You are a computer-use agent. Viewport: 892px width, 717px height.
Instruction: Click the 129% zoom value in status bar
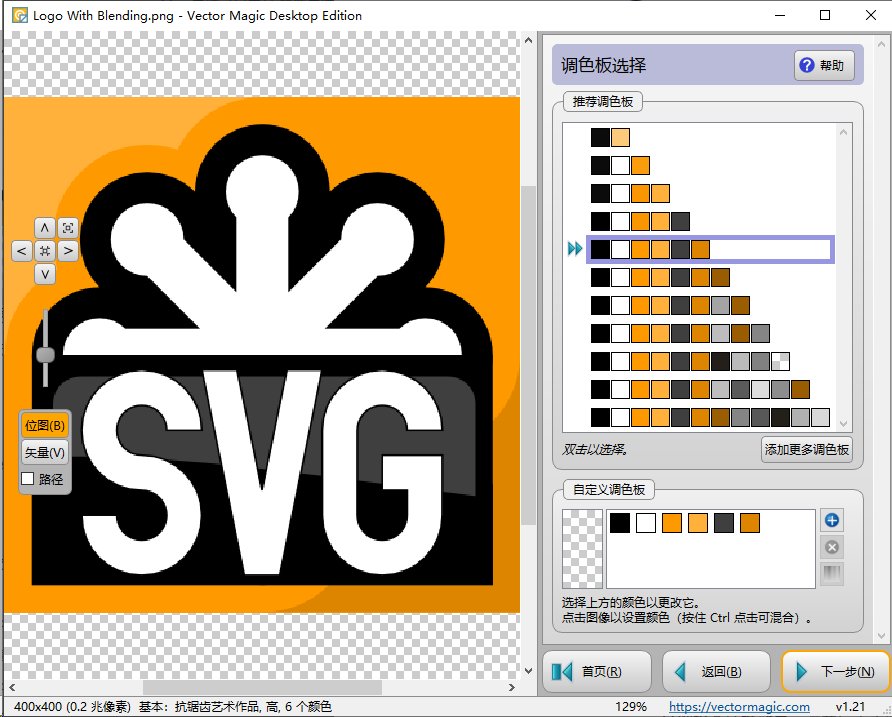pos(630,707)
